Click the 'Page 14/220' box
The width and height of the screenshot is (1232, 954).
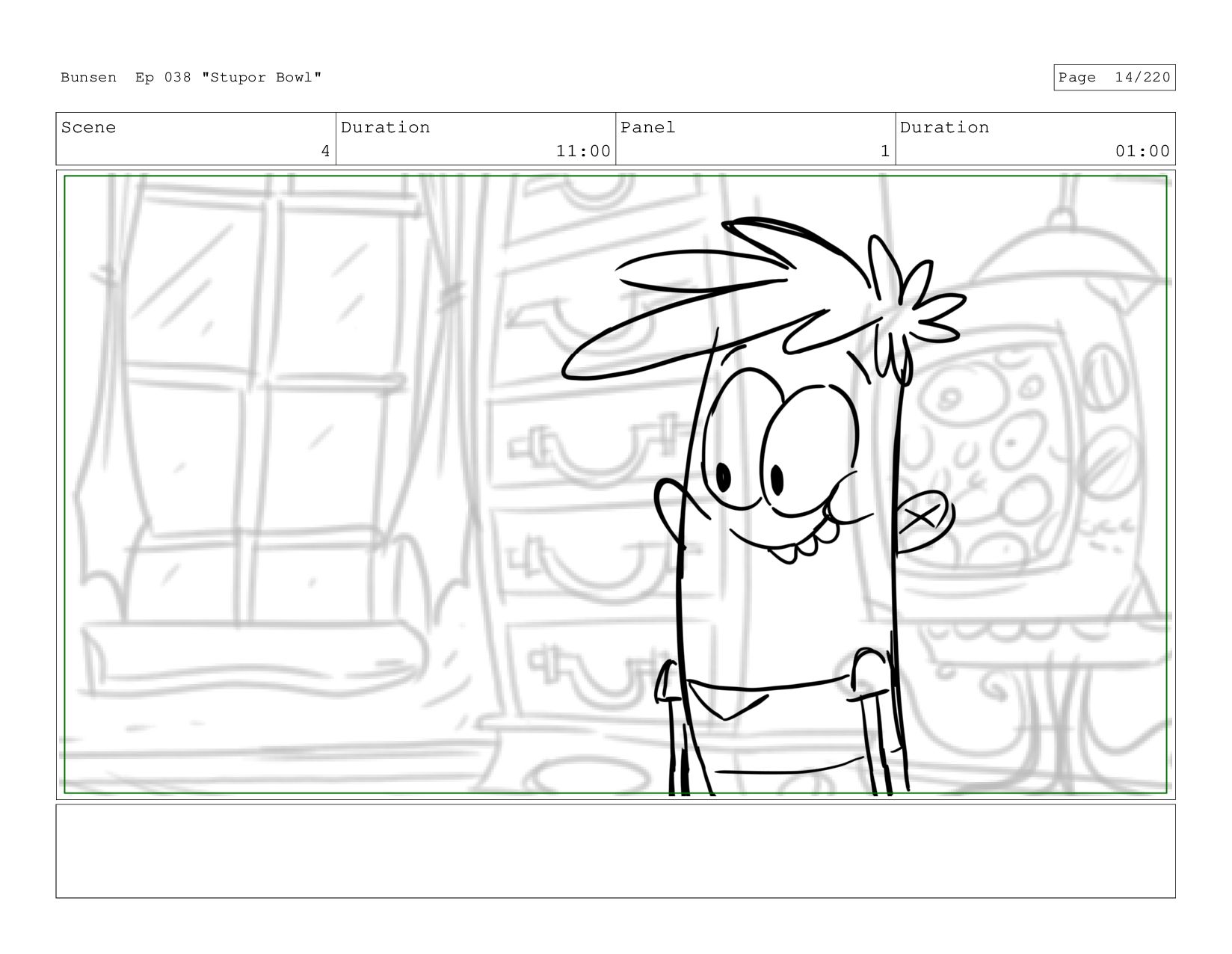click(x=1114, y=78)
